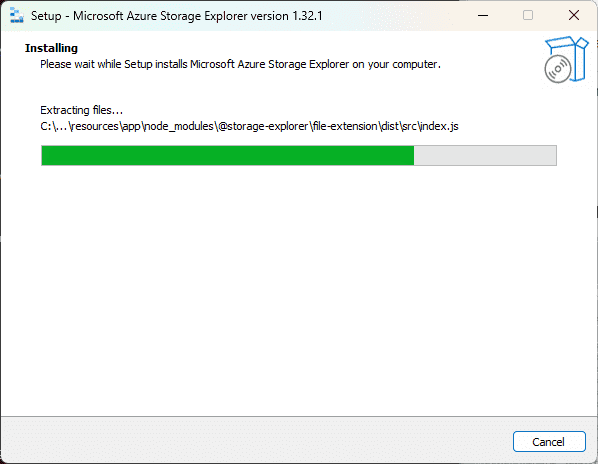This screenshot has width=598, height=464.
Task: Minimize the Setup window
Action: coord(483,16)
